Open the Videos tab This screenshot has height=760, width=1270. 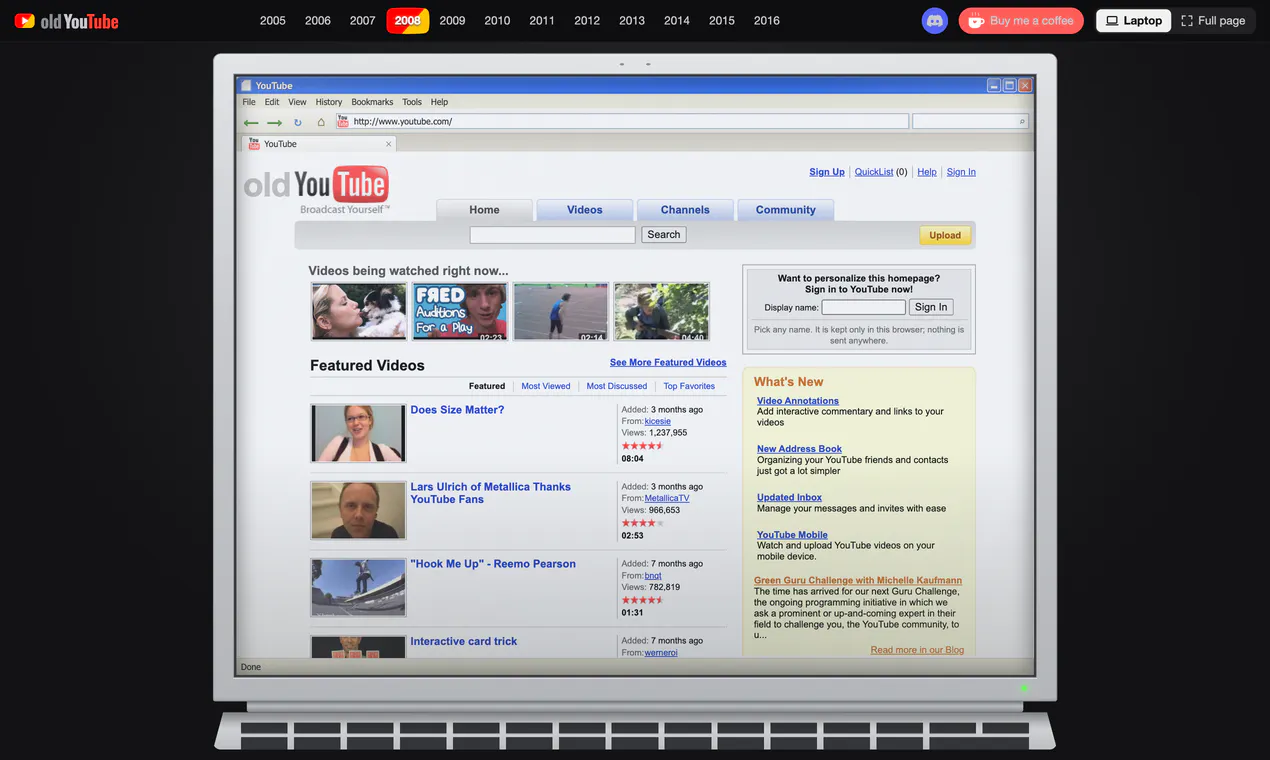[x=585, y=210]
